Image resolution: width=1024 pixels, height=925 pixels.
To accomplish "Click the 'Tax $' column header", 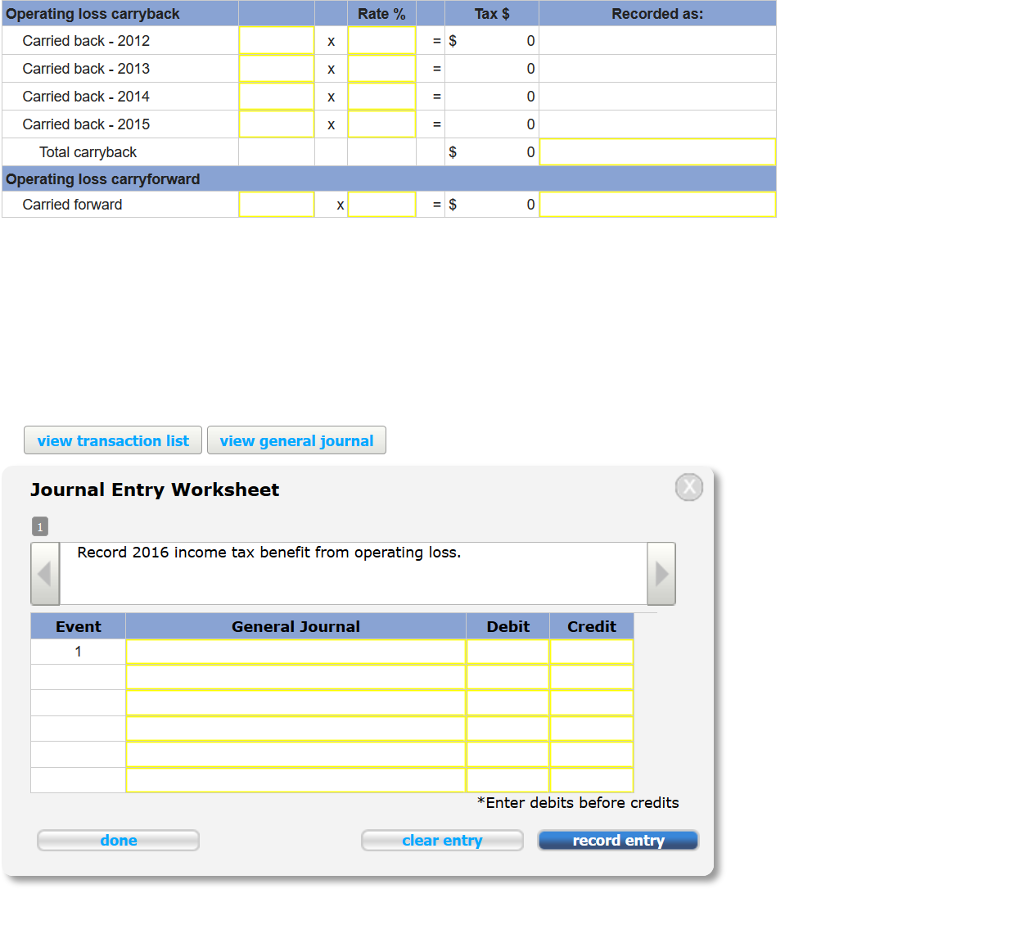I will coord(492,14).
